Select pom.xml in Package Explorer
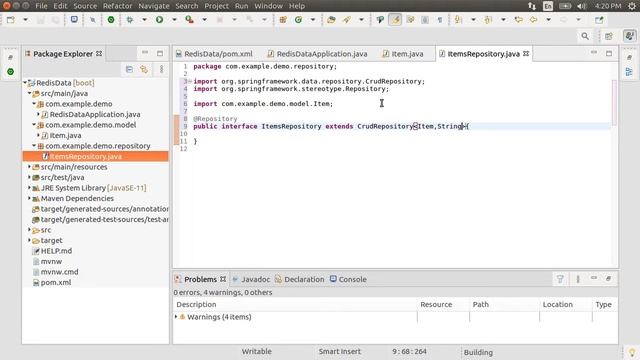This screenshot has height=360, width=640. point(56,282)
